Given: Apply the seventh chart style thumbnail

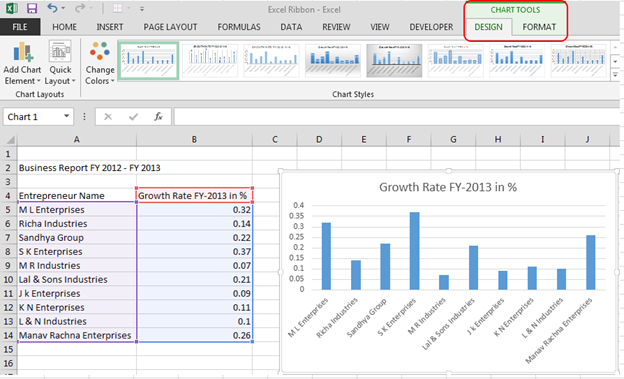Looking at the screenshot, I should coord(517,61).
